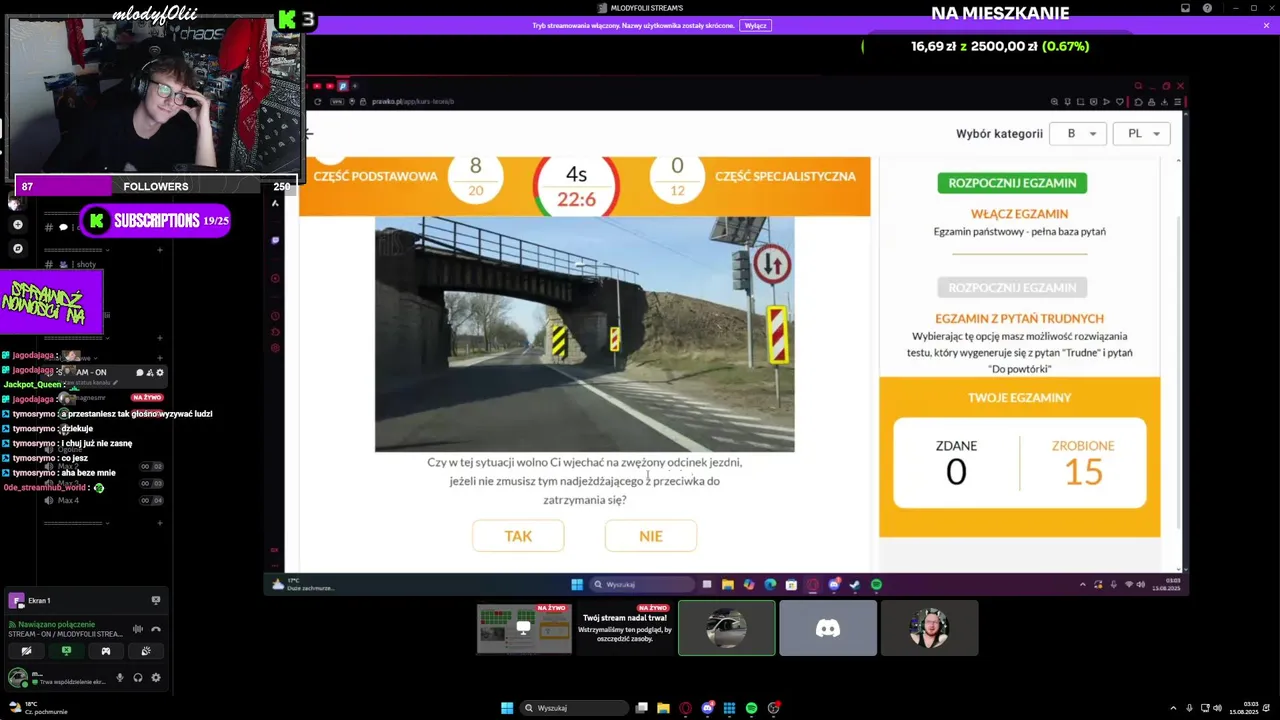
Task: Answer TAK to the question
Action: tap(518, 536)
